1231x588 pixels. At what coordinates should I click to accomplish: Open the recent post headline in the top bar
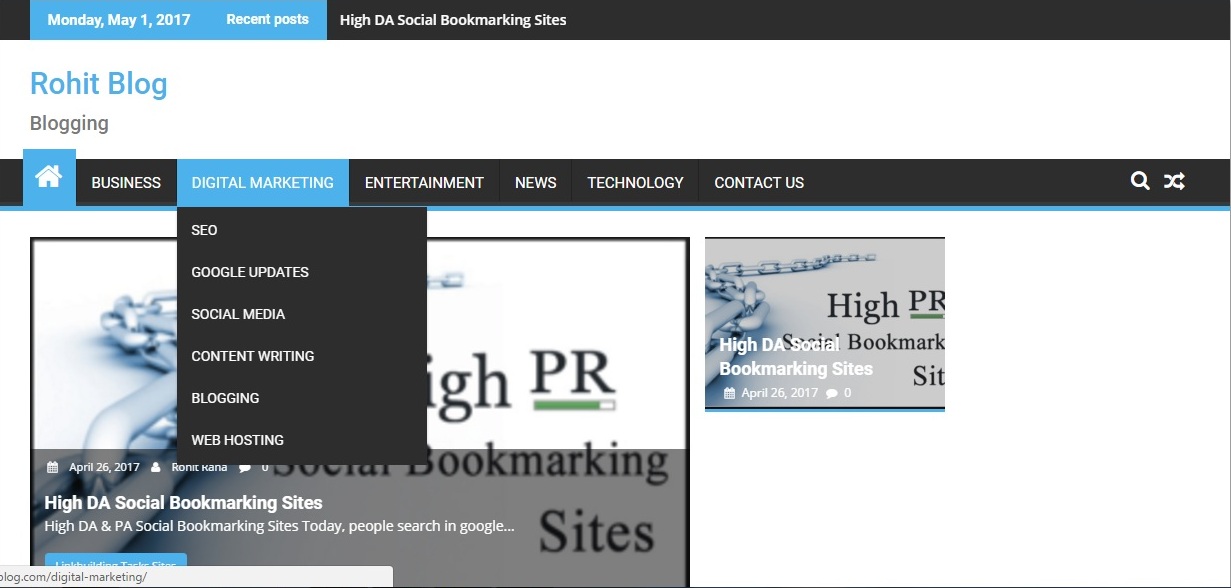[x=453, y=20]
